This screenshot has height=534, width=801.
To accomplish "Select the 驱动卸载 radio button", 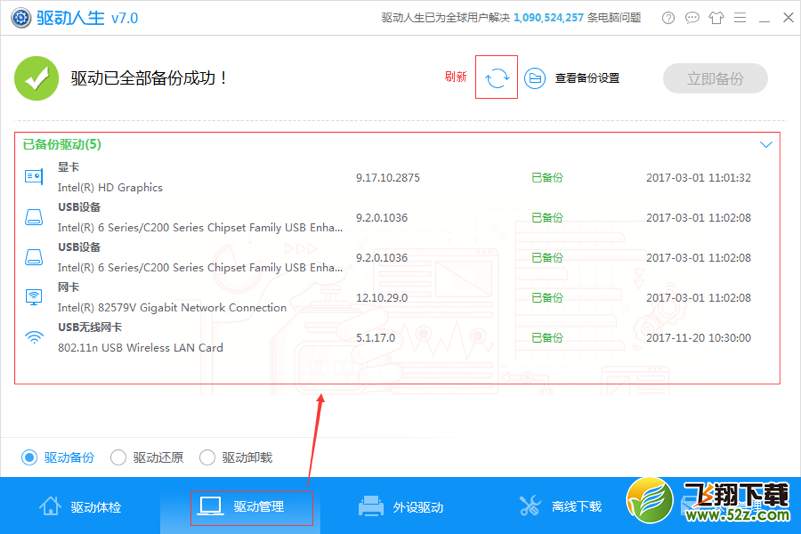I will click(x=207, y=457).
